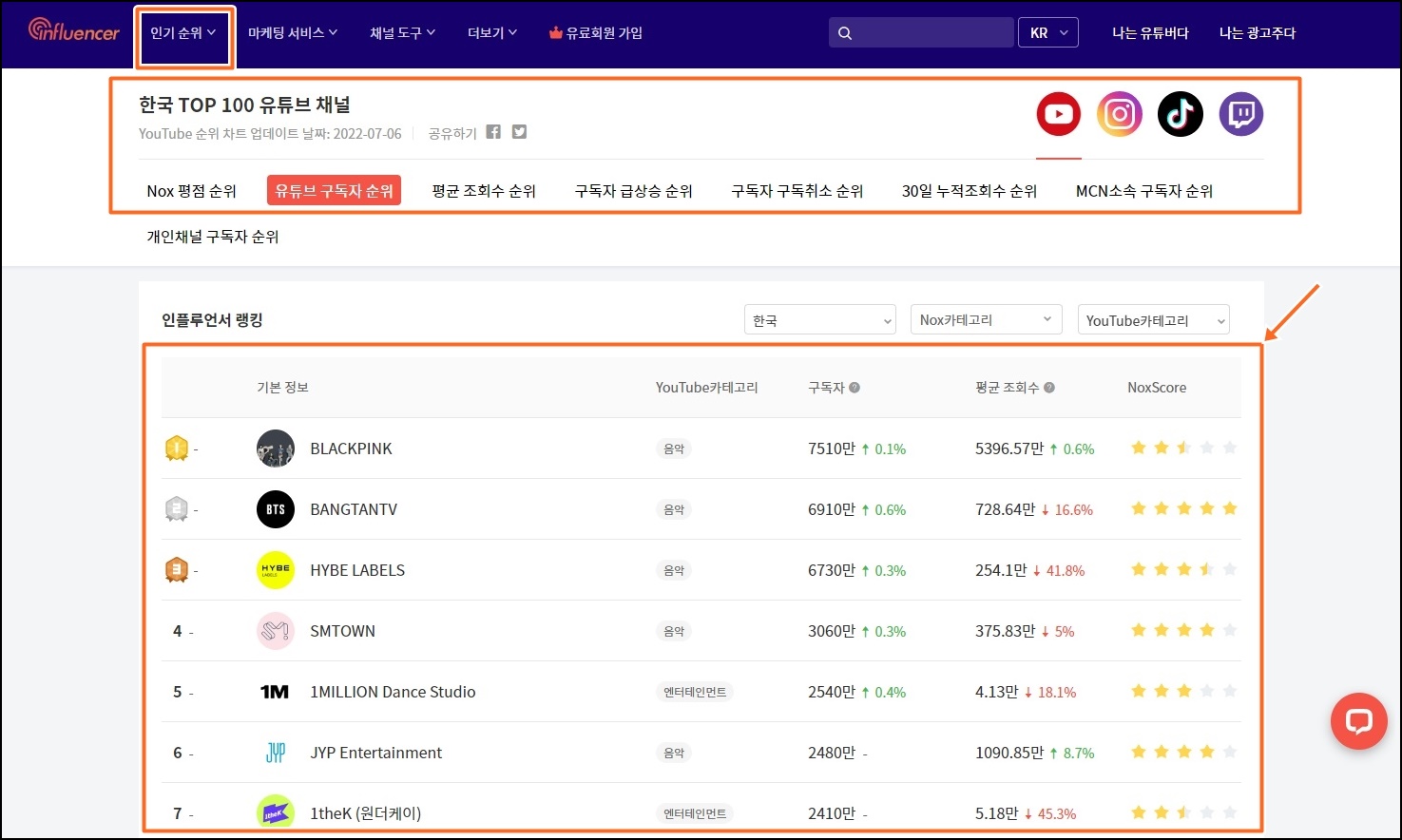Click the 유료회원 가입 link
This screenshot has height=840, width=1402.
click(605, 33)
